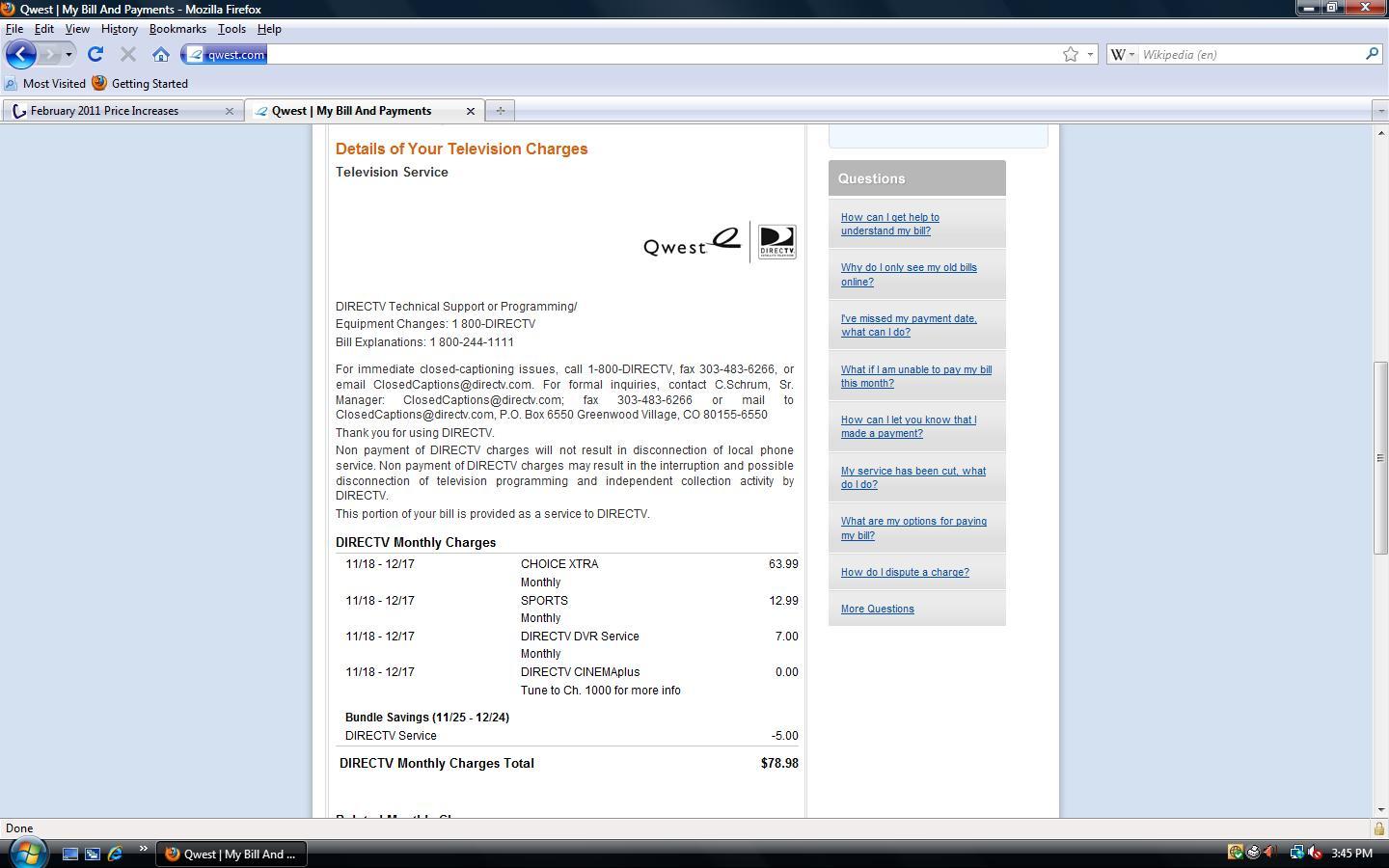Image resolution: width=1389 pixels, height=868 pixels.
Task: Close the February 2011 Price Increases tab
Action: click(x=230, y=111)
